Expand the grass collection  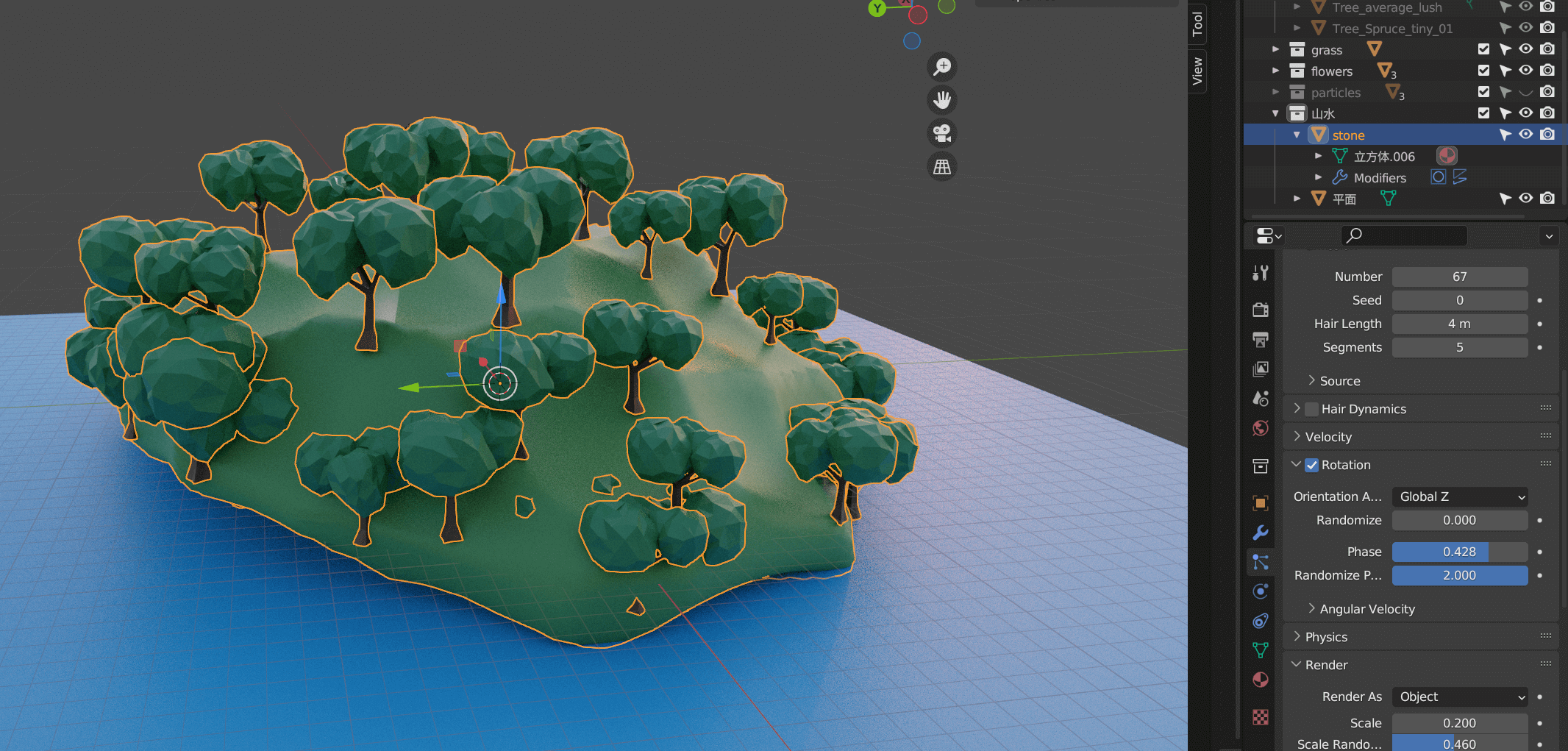tap(1276, 49)
